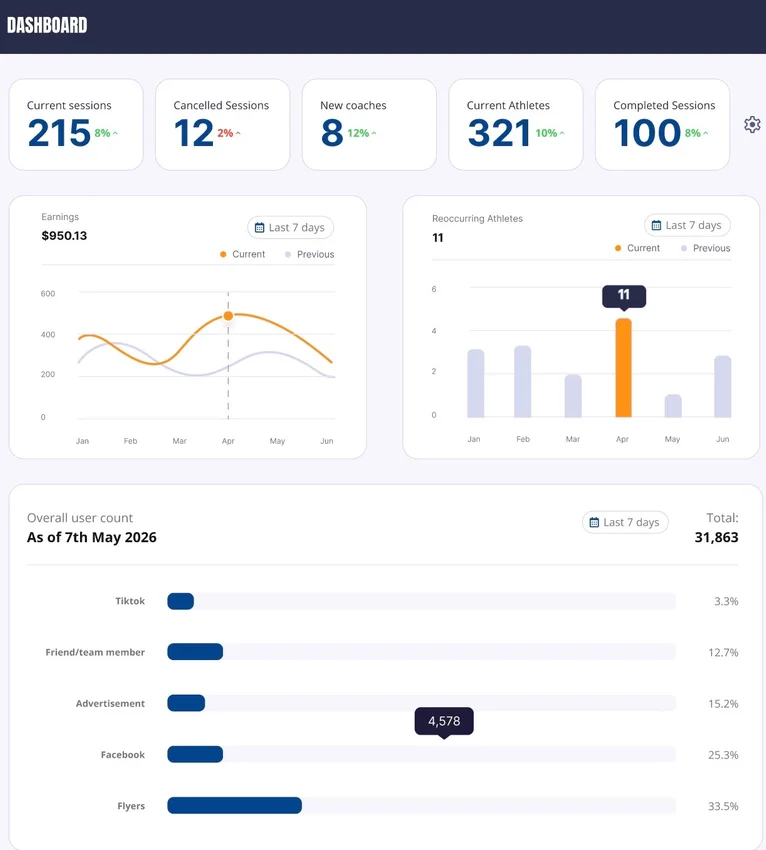The image size is (766, 850).
Task: Open the dashboard settings gear icon
Action: [x=752, y=125]
